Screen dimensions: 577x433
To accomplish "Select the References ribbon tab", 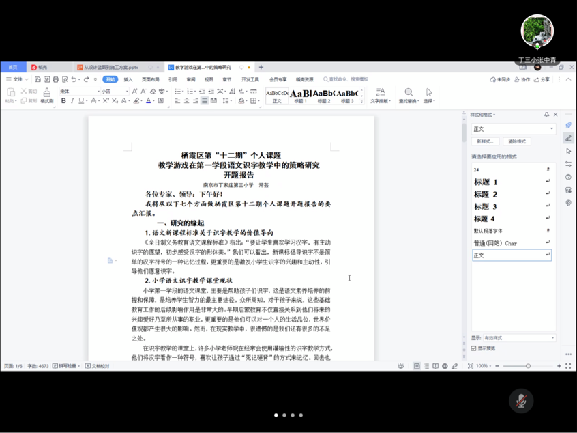I will coord(173,79).
